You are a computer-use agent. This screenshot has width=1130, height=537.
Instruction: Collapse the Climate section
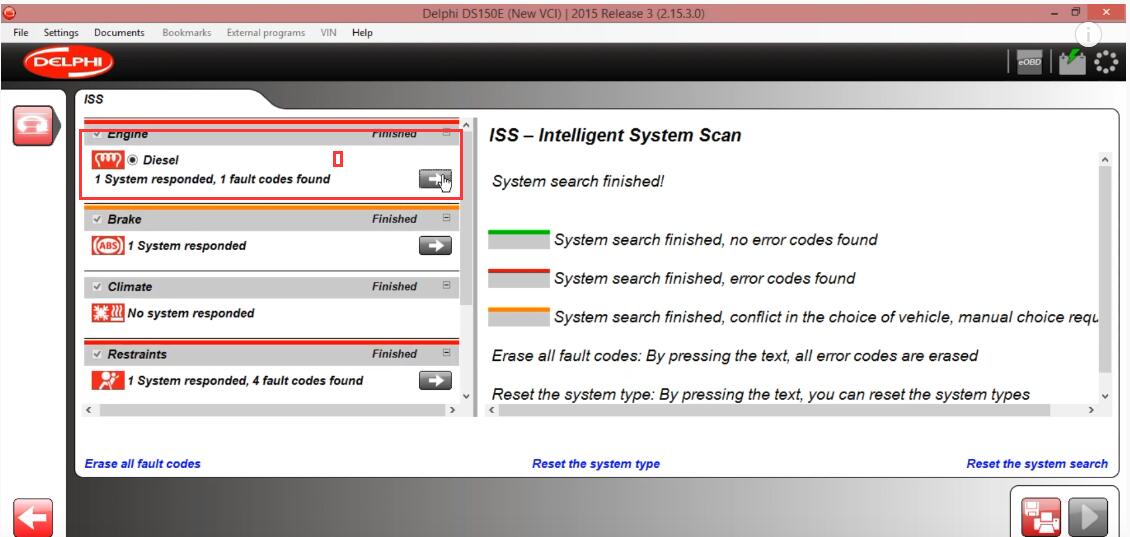[446, 285]
